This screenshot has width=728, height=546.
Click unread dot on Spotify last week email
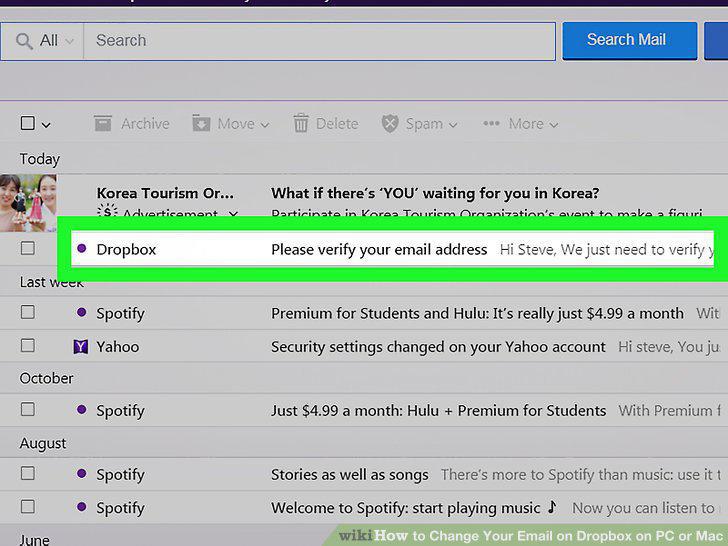(82, 312)
